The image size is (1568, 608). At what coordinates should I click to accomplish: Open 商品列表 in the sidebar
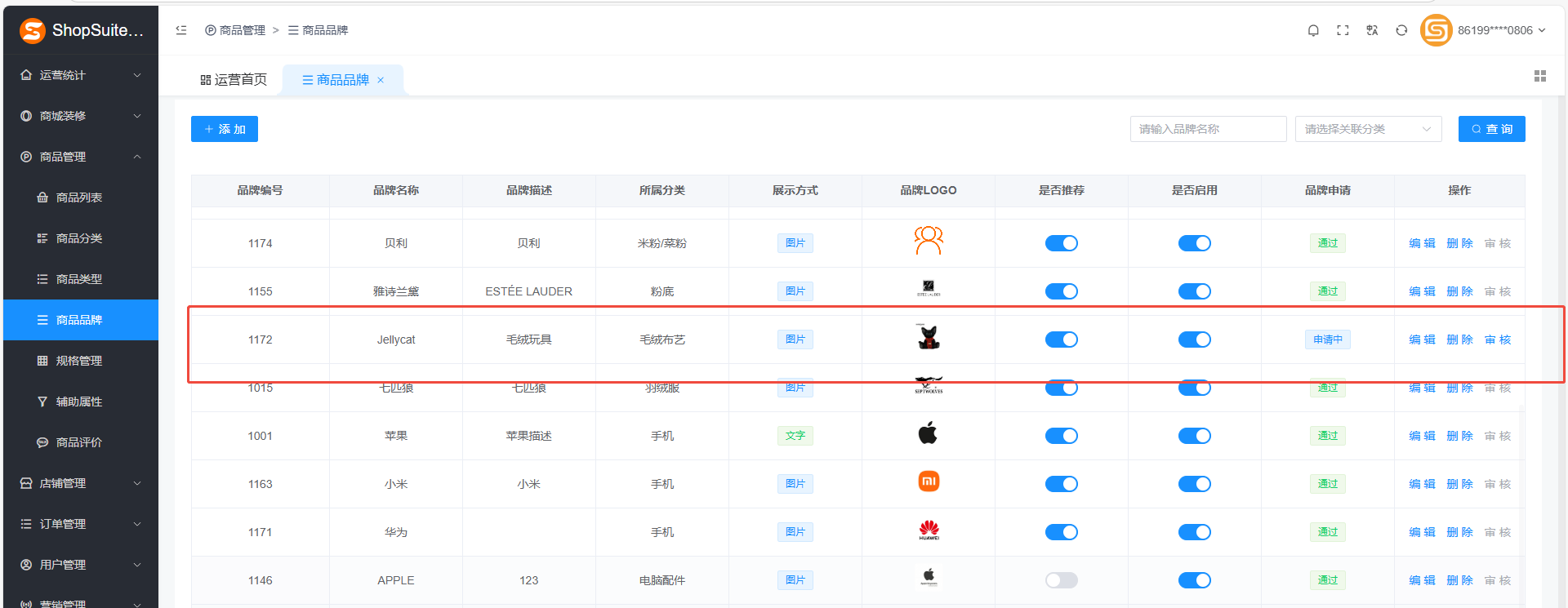click(79, 197)
